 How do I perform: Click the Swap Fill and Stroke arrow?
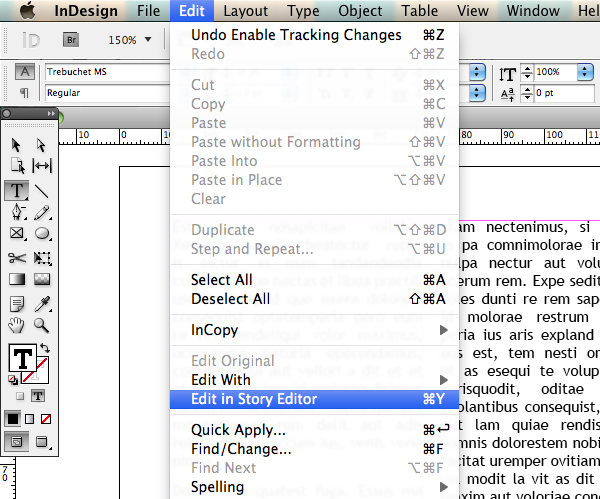coord(45,348)
